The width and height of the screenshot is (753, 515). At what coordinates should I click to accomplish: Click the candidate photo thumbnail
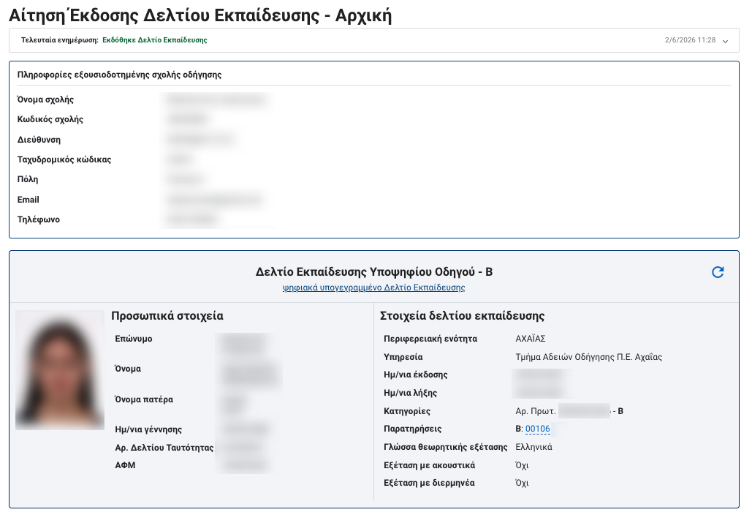click(60, 370)
